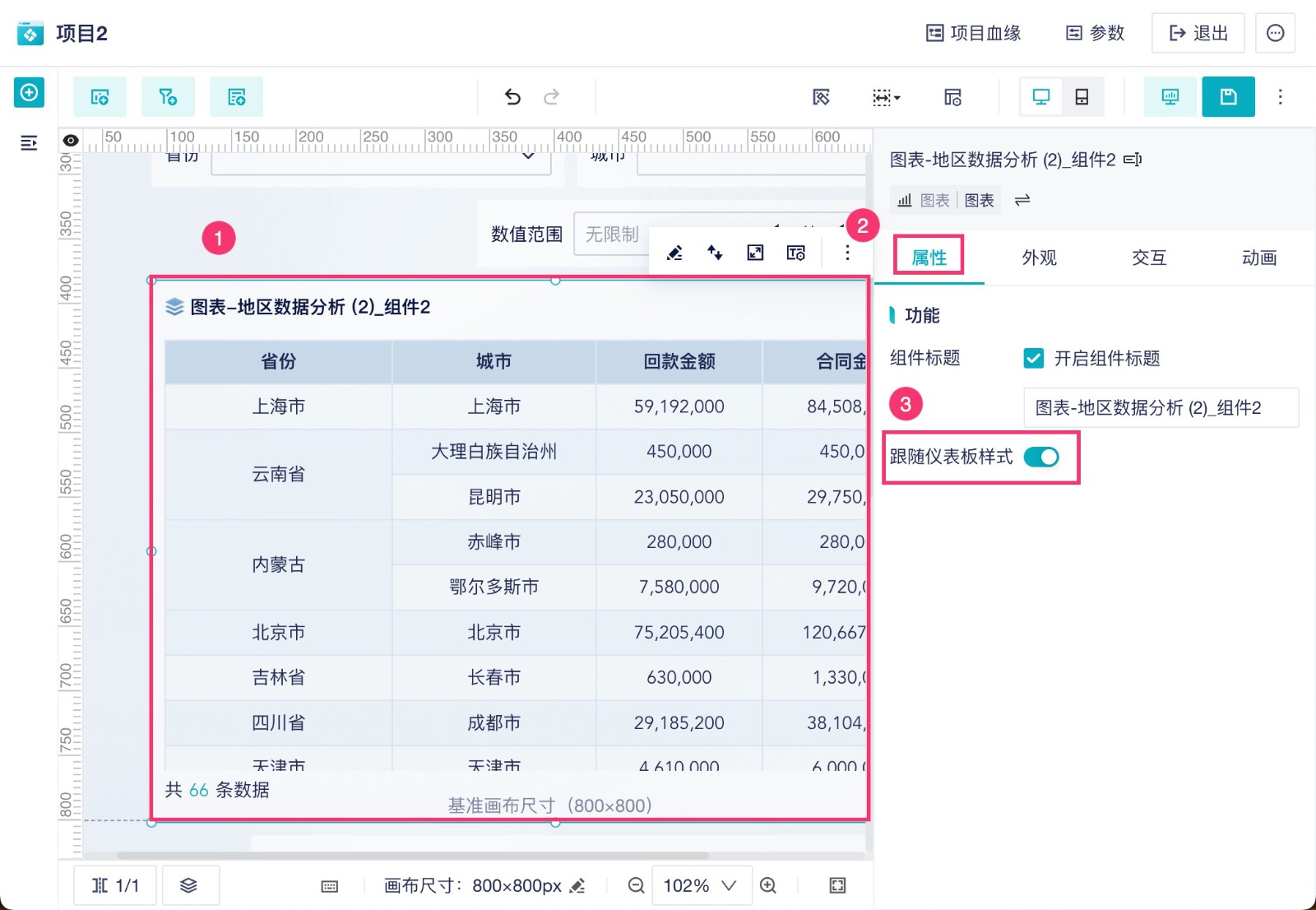Viewport: 1316px width, 910px height.
Task: Click the keyboard shortcuts icon in bottom bar
Action: coord(329,886)
